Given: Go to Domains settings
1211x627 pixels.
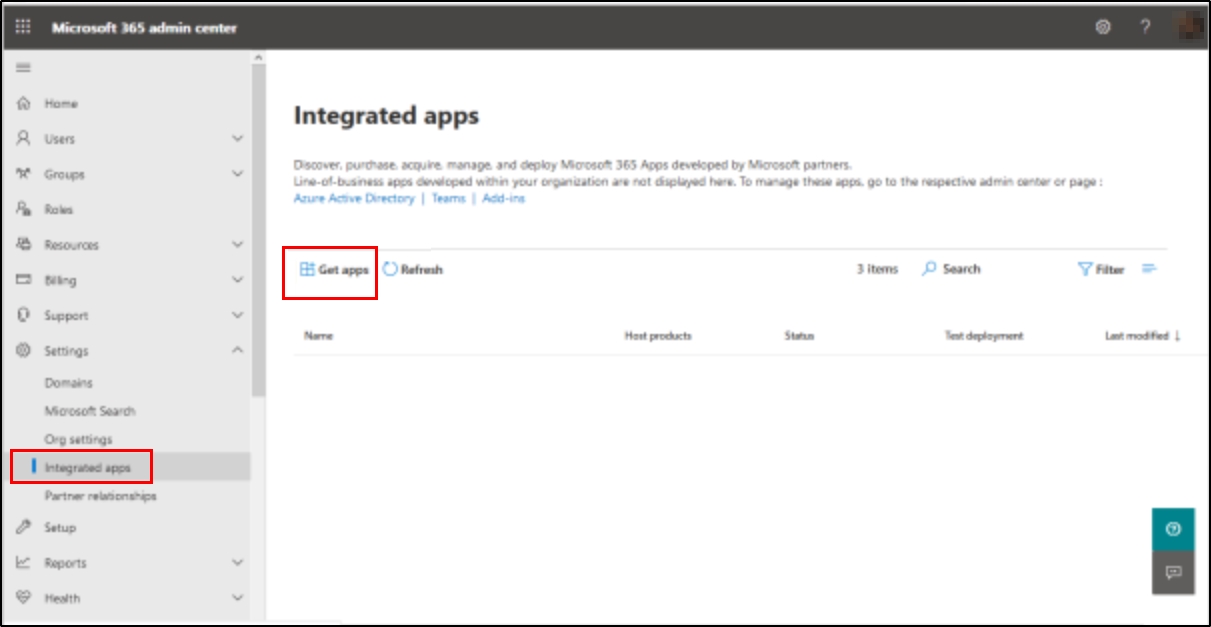Looking at the screenshot, I should pyautogui.click(x=68, y=383).
